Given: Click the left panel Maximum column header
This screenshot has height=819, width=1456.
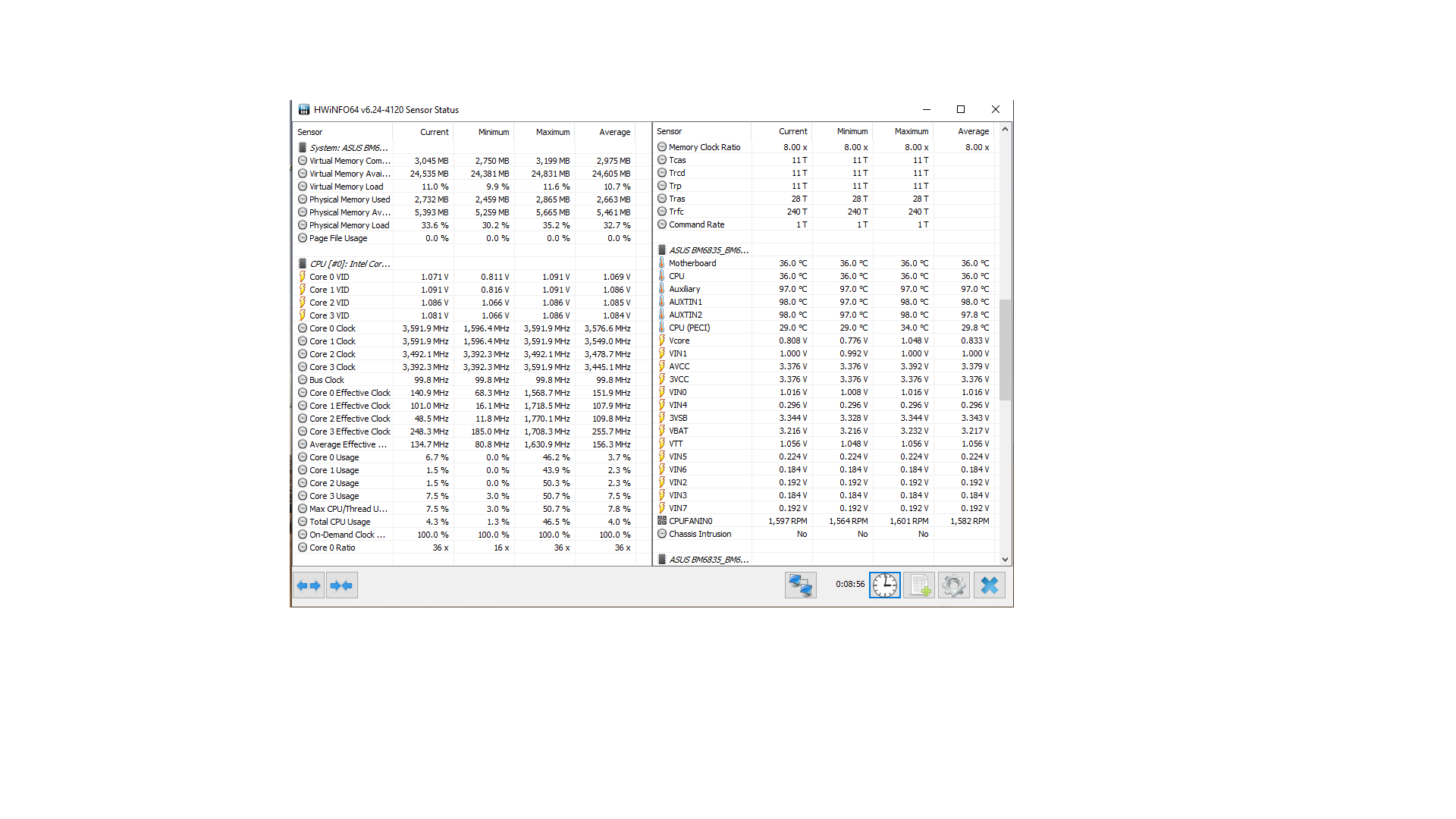Looking at the screenshot, I should pyautogui.click(x=544, y=132).
